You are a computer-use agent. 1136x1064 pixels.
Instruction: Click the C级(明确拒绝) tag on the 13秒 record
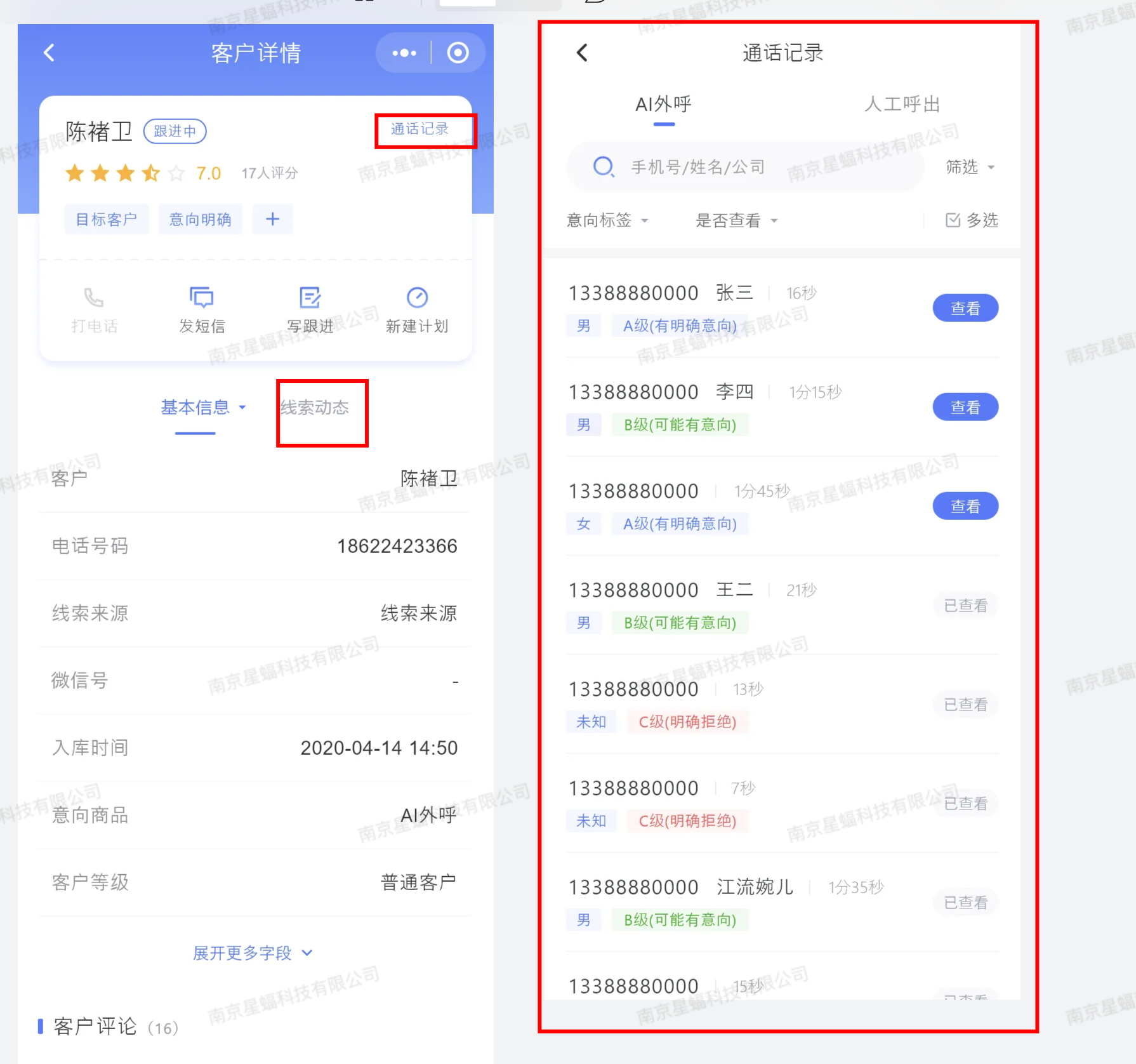click(x=687, y=722)
